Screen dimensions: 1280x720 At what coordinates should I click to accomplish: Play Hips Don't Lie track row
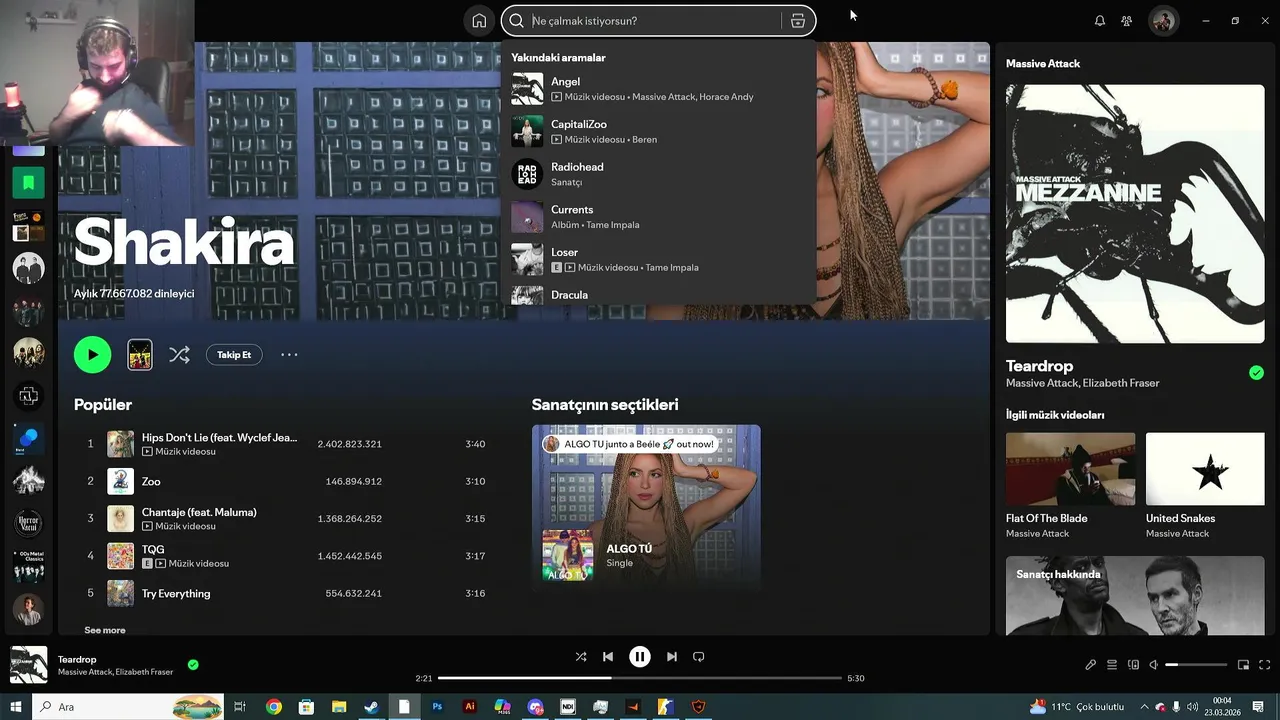click(286, 444)
